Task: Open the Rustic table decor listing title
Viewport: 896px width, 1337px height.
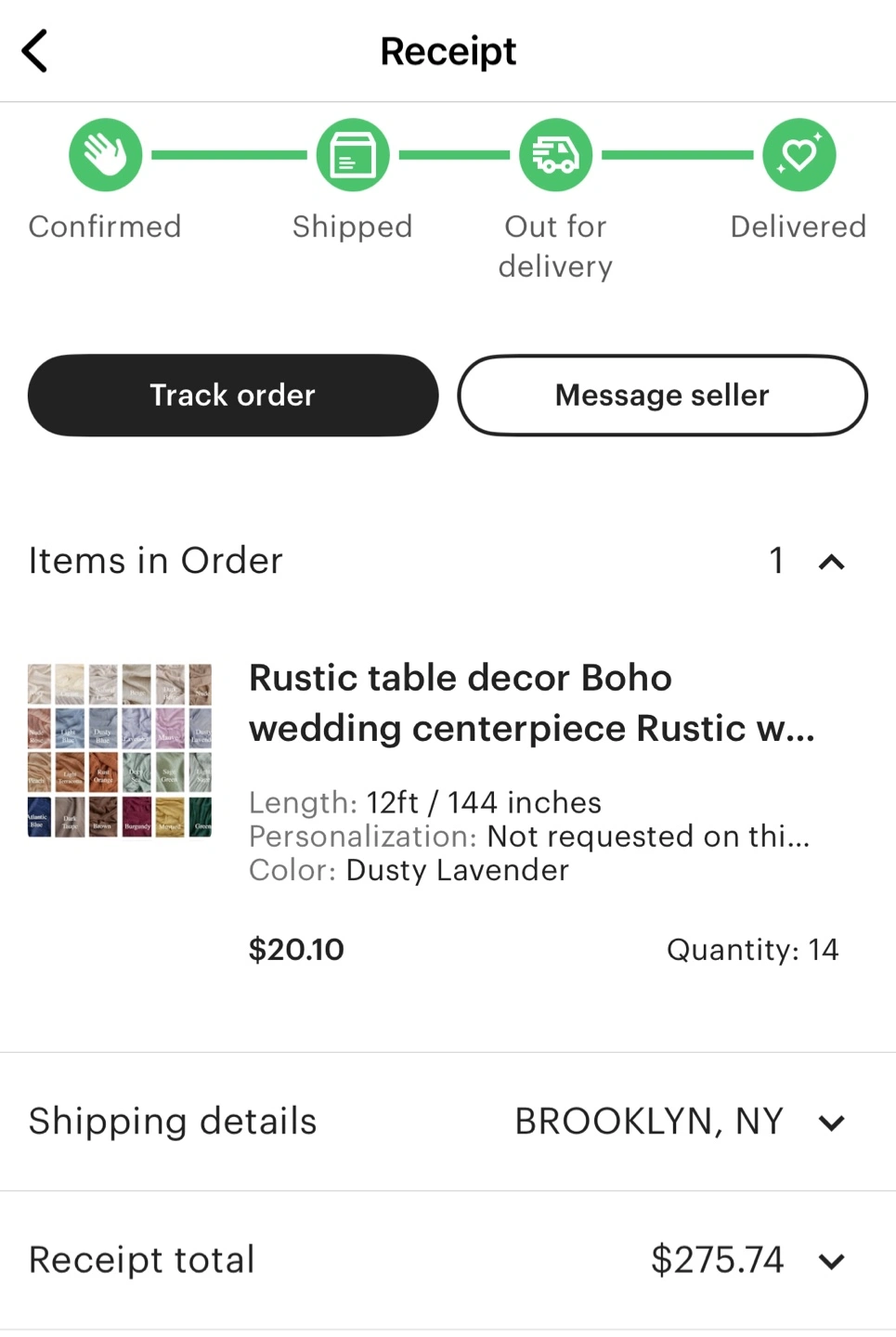Action: click(x=531, y=703)
